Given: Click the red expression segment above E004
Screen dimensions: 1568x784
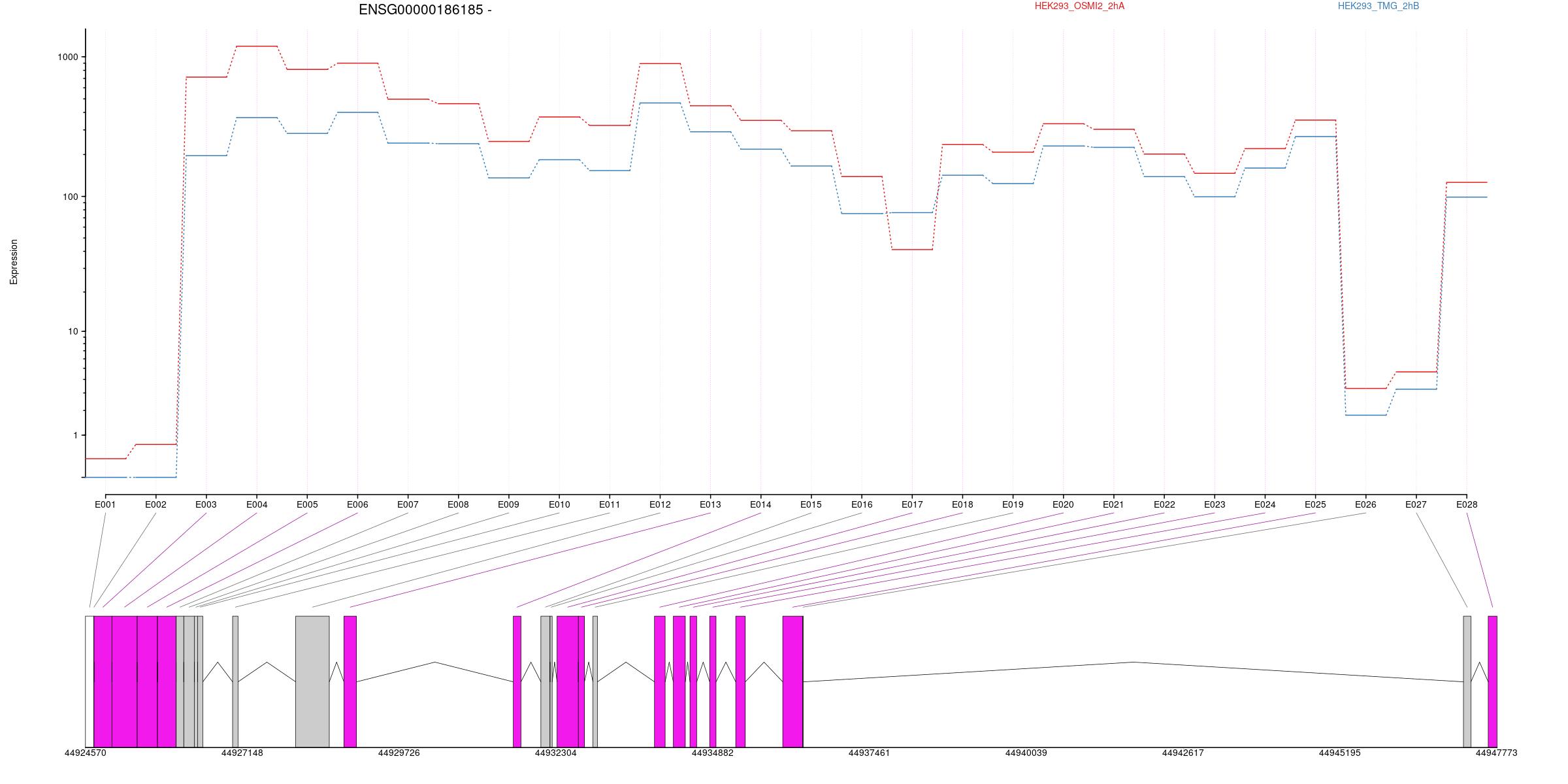Looking at the screenshot, I should [x=257, y=46].
